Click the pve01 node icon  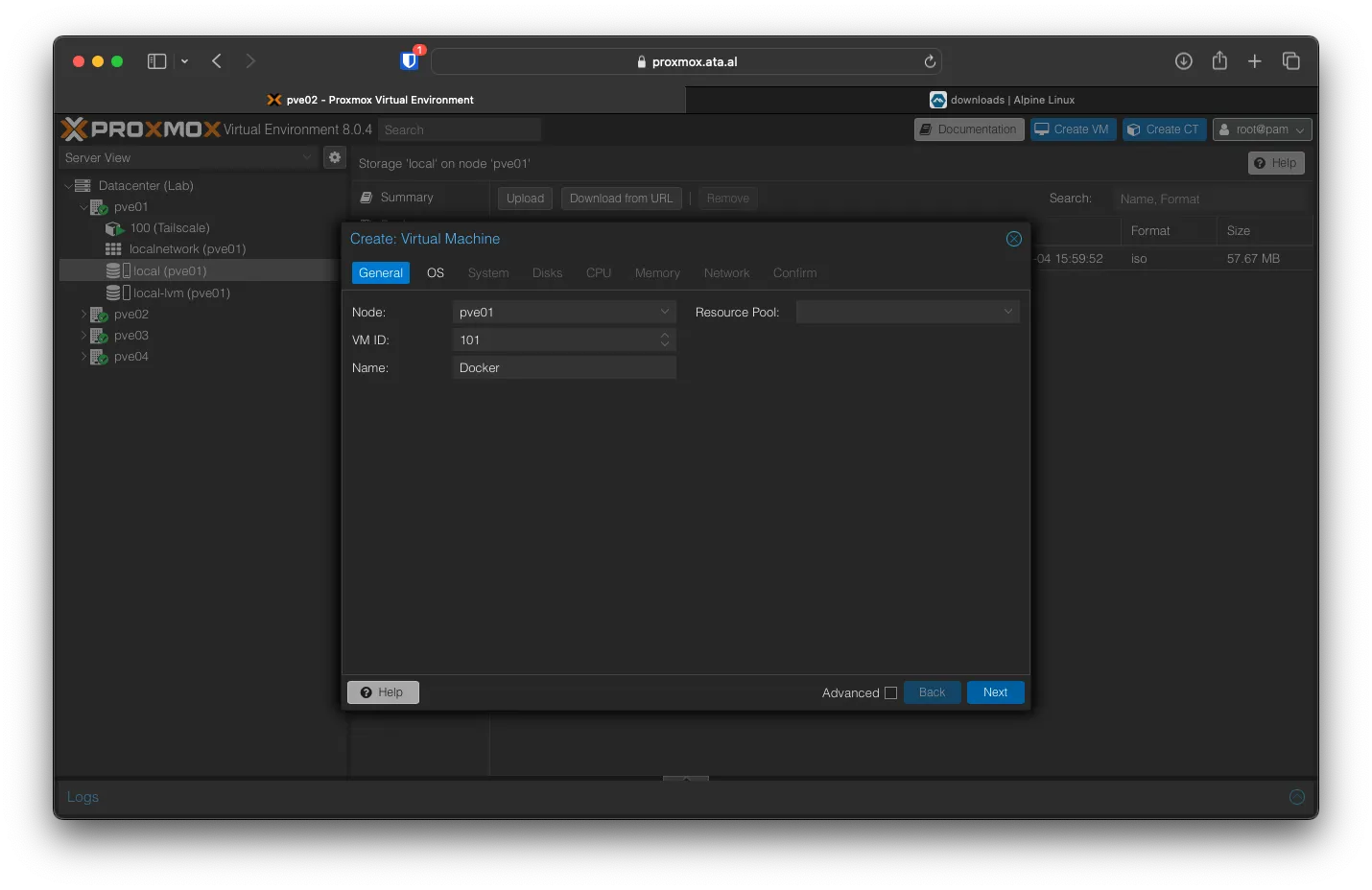coord(99,207)
